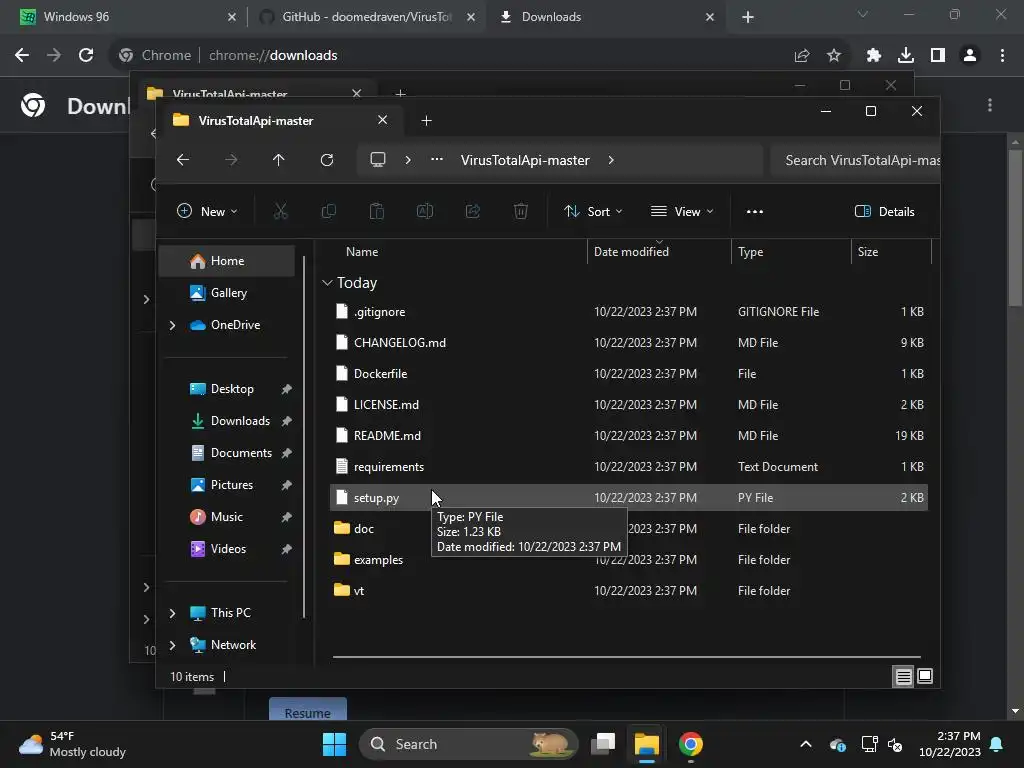Toggle the Details pane

coord(885,212)
